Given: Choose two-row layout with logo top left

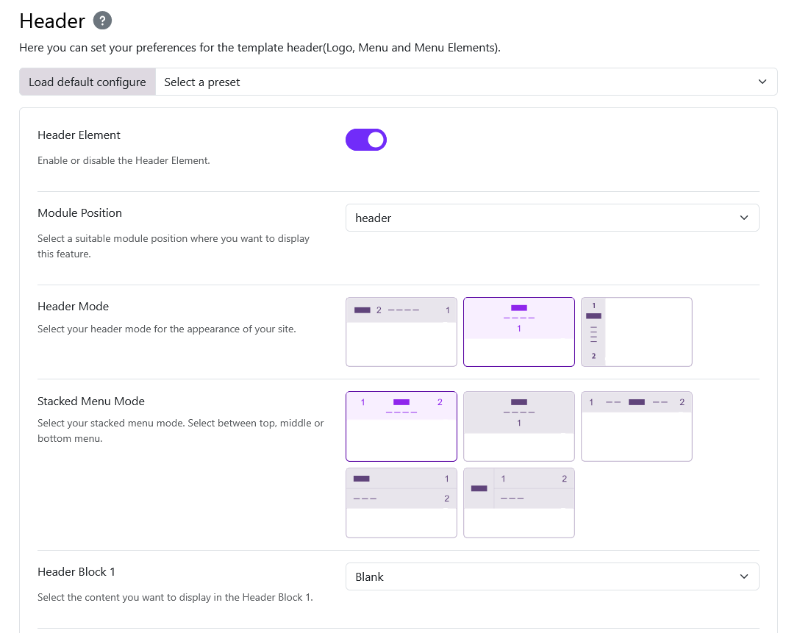Looking at the screenshot, I should pyautogui.click(x=401, y=503).
